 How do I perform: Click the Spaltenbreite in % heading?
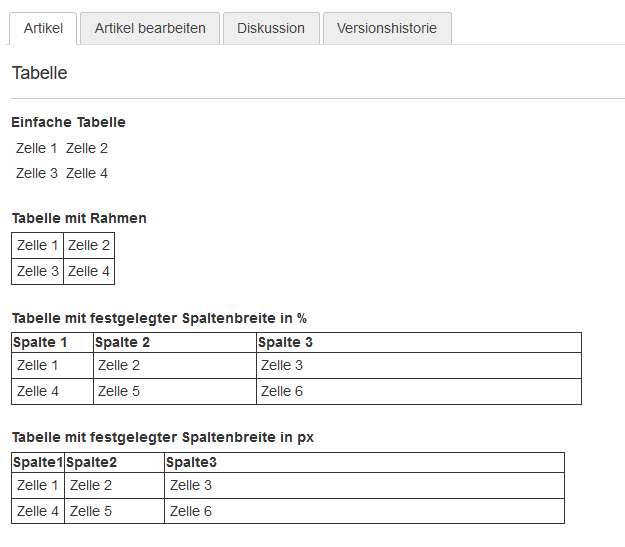click(159, 319)
